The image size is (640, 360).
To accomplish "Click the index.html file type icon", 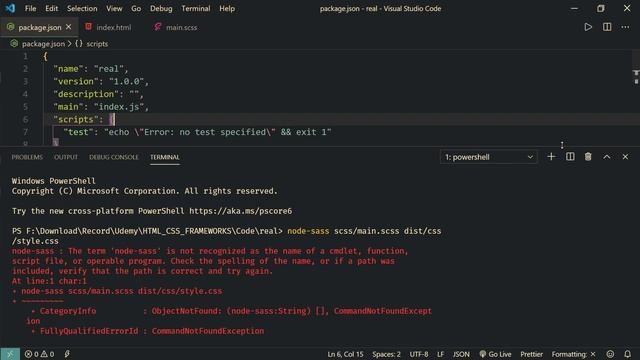I will click(x=88, y=27).
